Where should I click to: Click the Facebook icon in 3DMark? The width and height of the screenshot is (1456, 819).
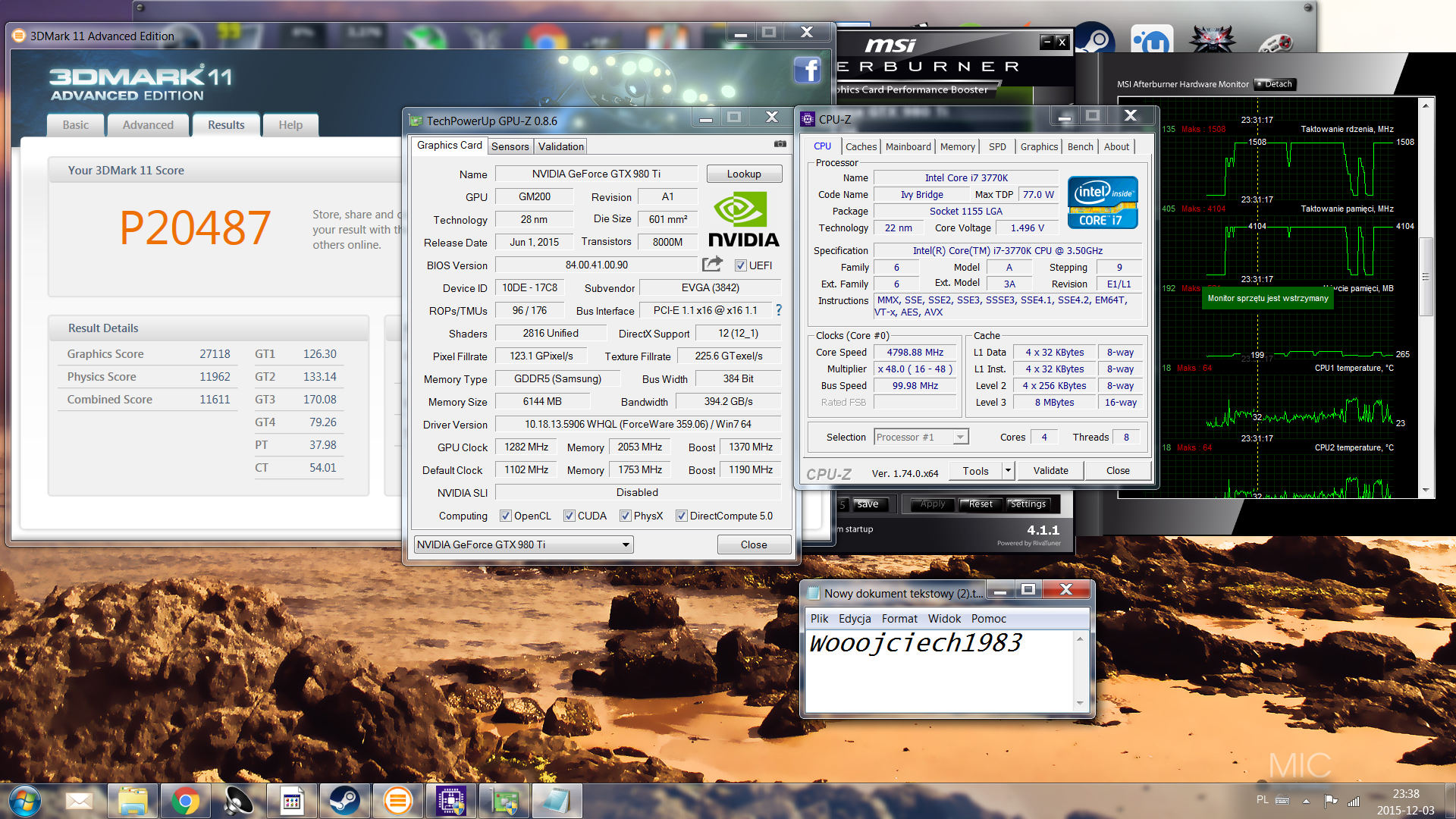tap(808, 70)
